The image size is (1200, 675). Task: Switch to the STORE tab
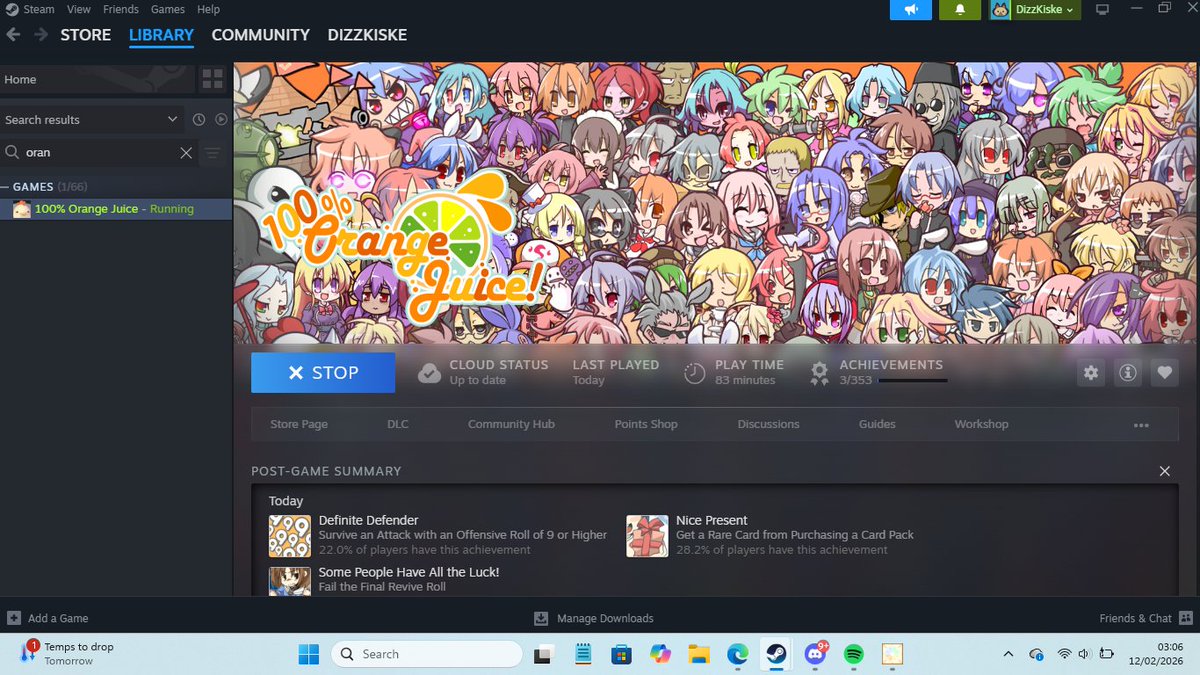(86, 35)
